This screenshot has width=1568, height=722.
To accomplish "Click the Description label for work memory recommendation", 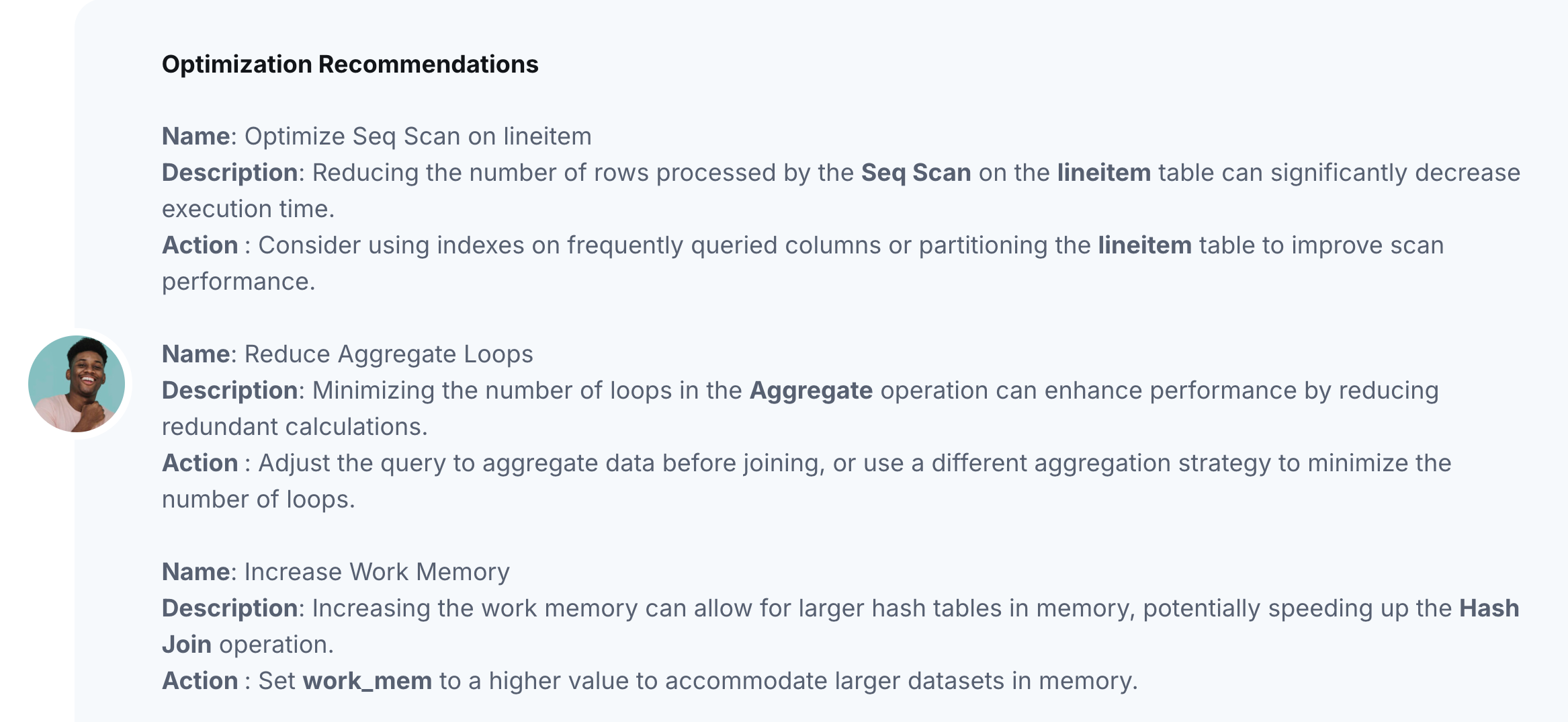I will click(230, 608).
